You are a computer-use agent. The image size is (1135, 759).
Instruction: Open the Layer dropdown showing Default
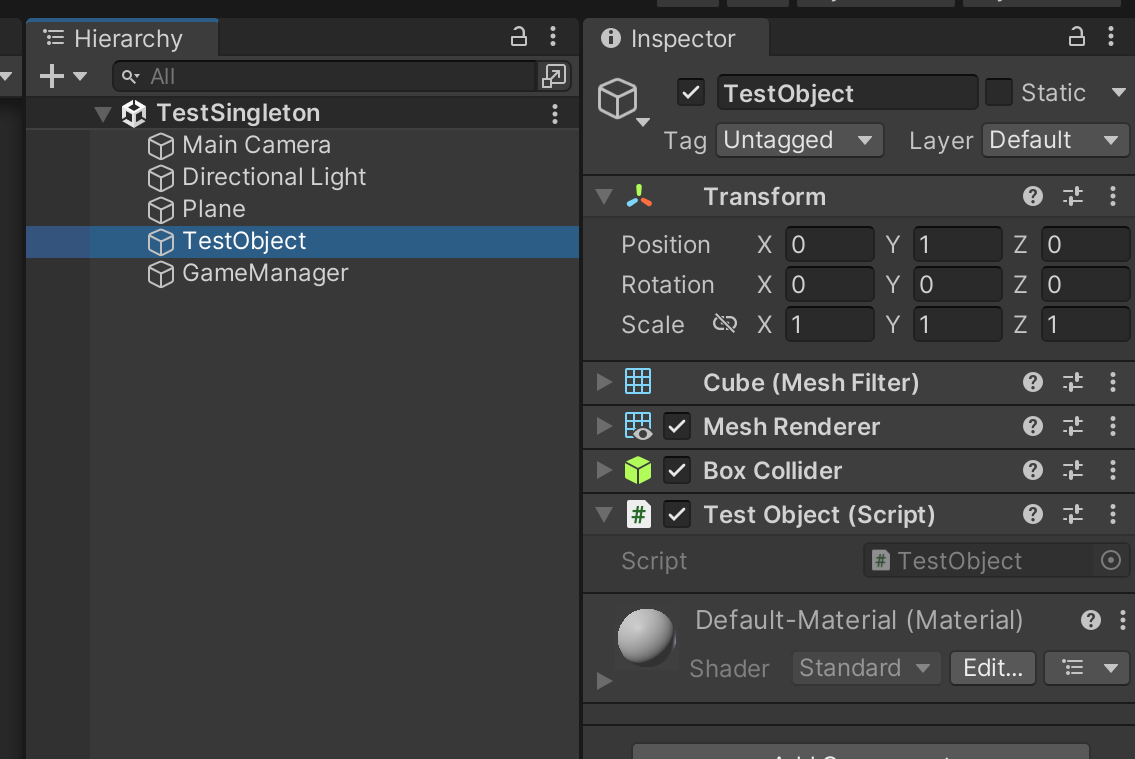[x=1055, y=141]
